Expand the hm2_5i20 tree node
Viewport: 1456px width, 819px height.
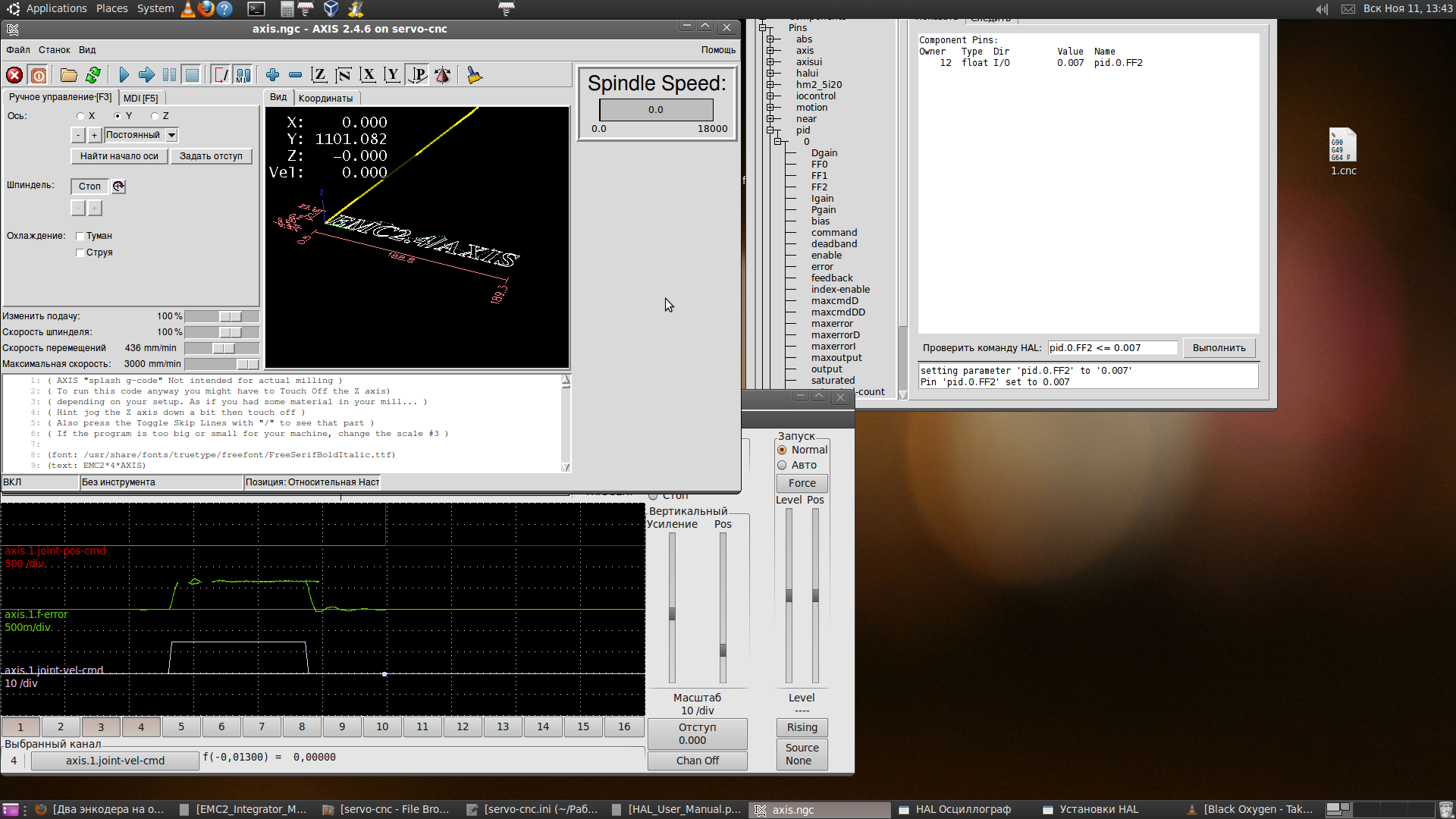click(770, 85)
